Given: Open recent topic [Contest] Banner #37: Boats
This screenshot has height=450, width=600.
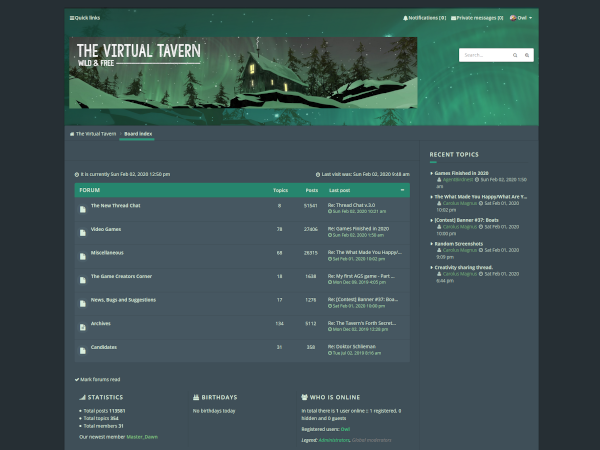Looking at the screenshot, I should point(466,220).
